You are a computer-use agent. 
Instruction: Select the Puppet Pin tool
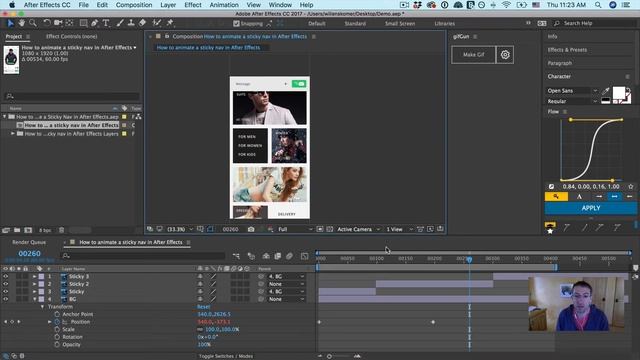pyautogui.click(x=170, y=23)
